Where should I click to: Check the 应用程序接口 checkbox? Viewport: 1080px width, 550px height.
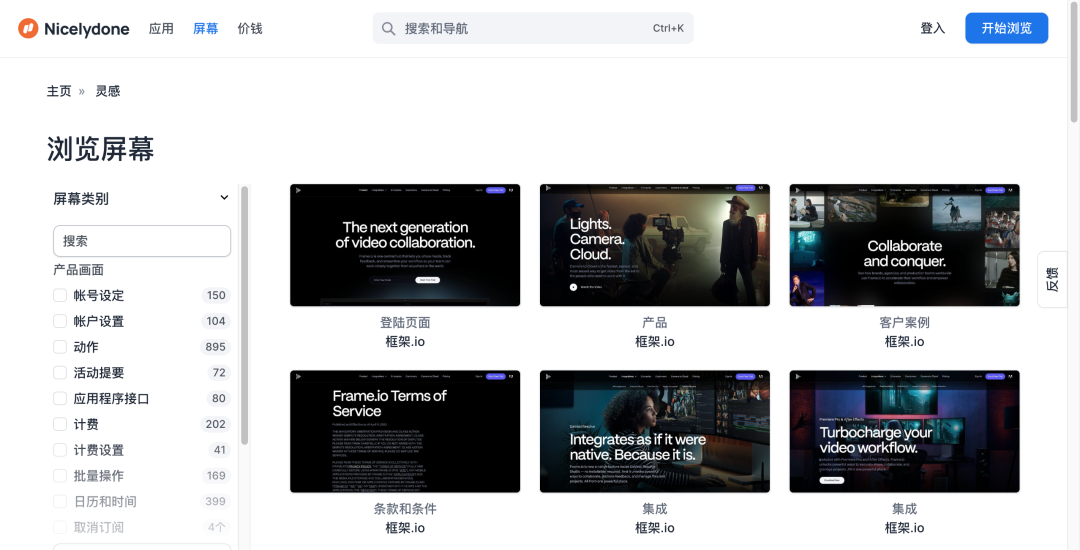(60, 399)
